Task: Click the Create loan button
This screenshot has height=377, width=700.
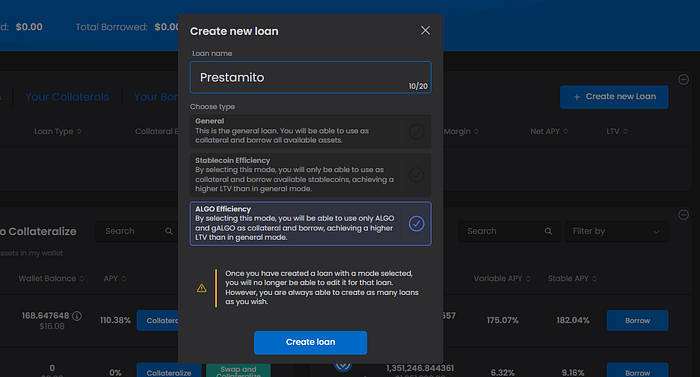Action: [310, 342]
